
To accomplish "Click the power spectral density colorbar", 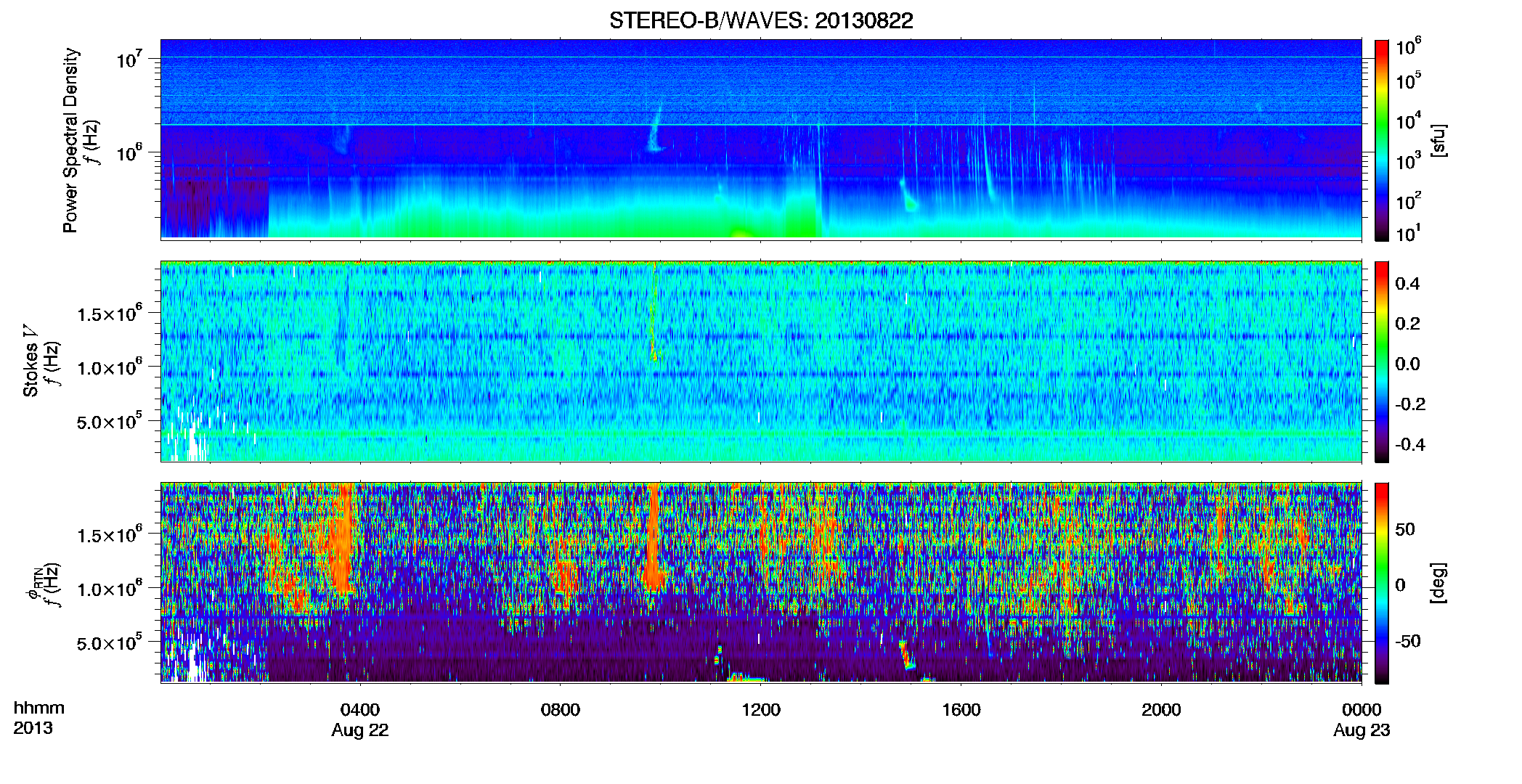I will (x=1381, y=140).
